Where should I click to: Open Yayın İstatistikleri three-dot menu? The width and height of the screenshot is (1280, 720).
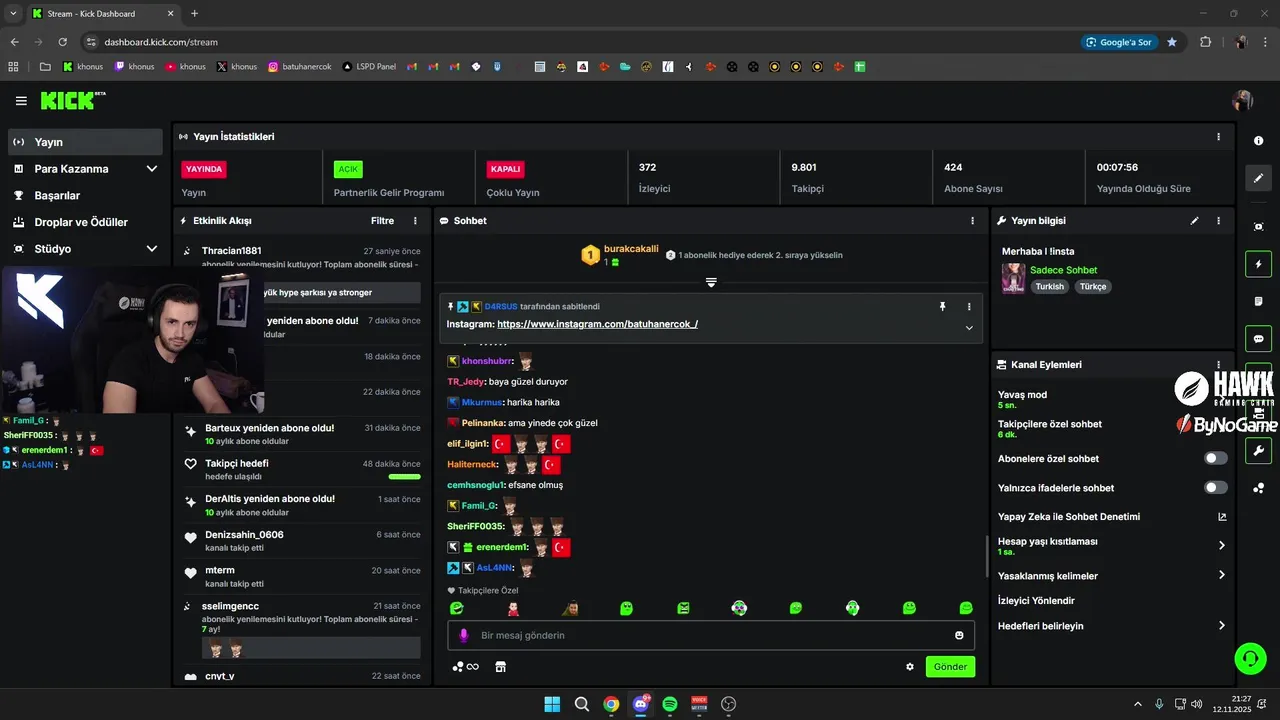tap(1218, 137)
